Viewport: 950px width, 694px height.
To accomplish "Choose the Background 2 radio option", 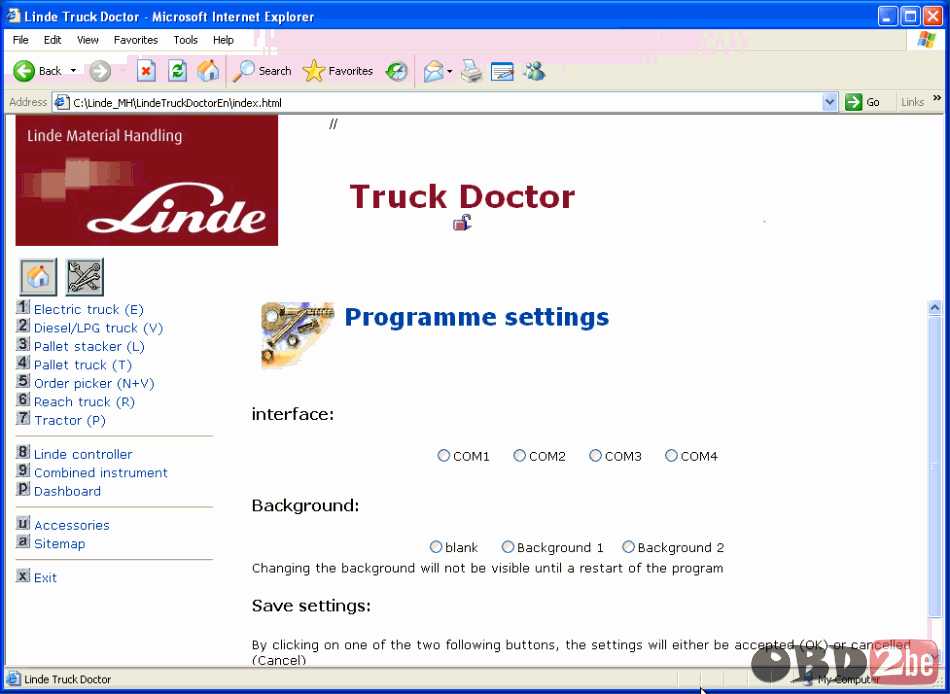I will click(628, 547).
